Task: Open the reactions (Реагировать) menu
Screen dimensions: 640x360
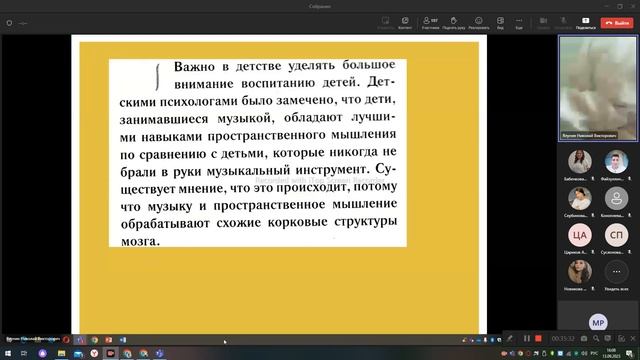Action: [x=479, y=23]
